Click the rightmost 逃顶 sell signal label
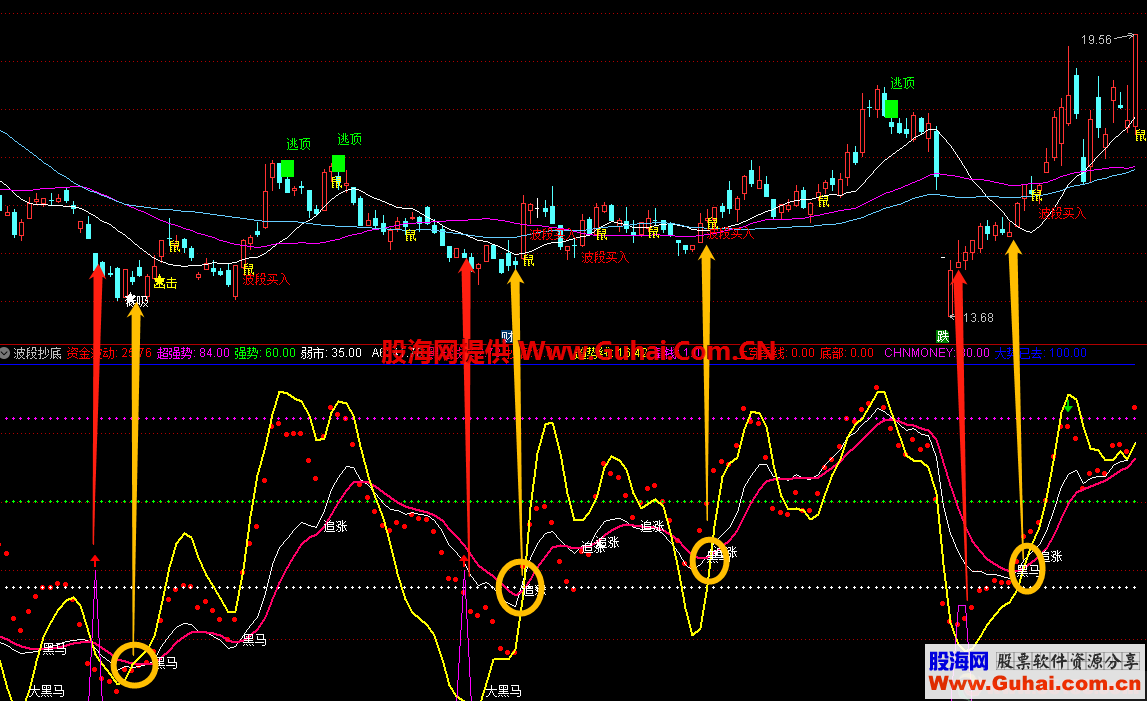Viewport: 1147px width, 701px height. 903,83
